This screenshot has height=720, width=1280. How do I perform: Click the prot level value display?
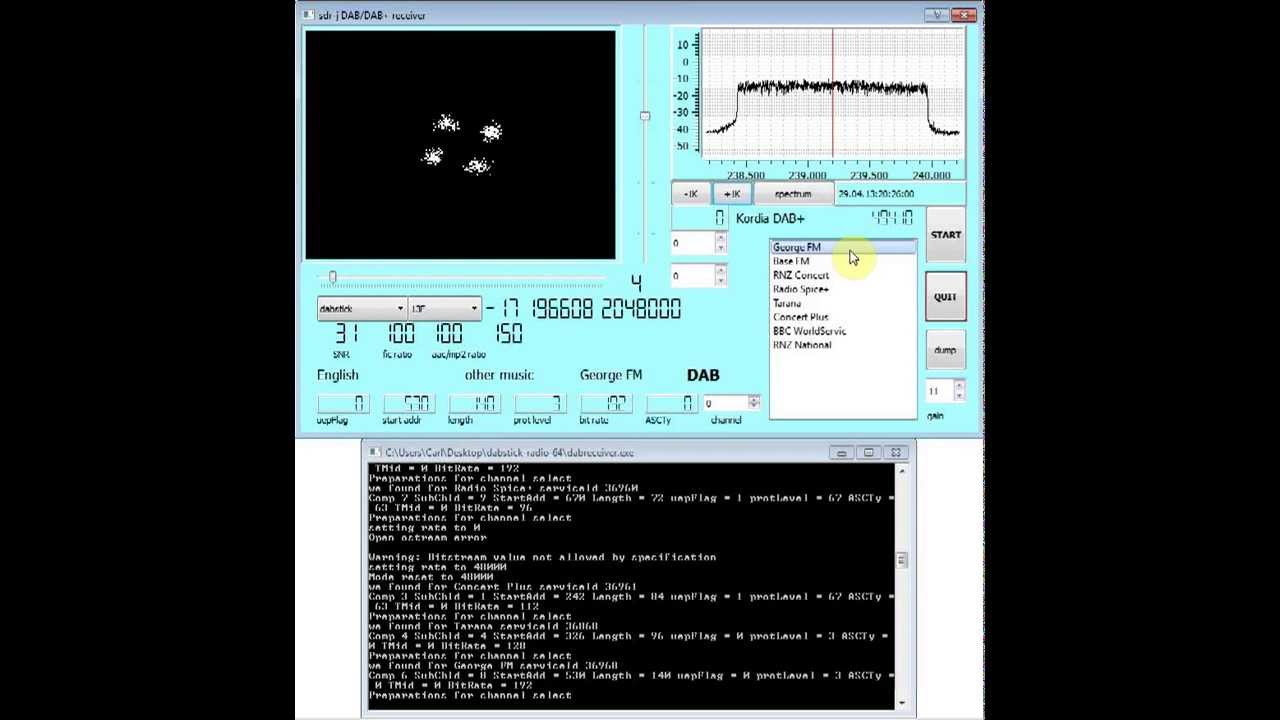(x=540, y=403)
